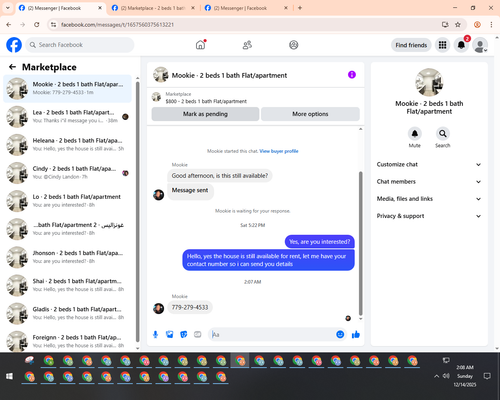Bookmark this page with the star icon
This screenshot has height=400, width=500.
(x=458, y=24)
